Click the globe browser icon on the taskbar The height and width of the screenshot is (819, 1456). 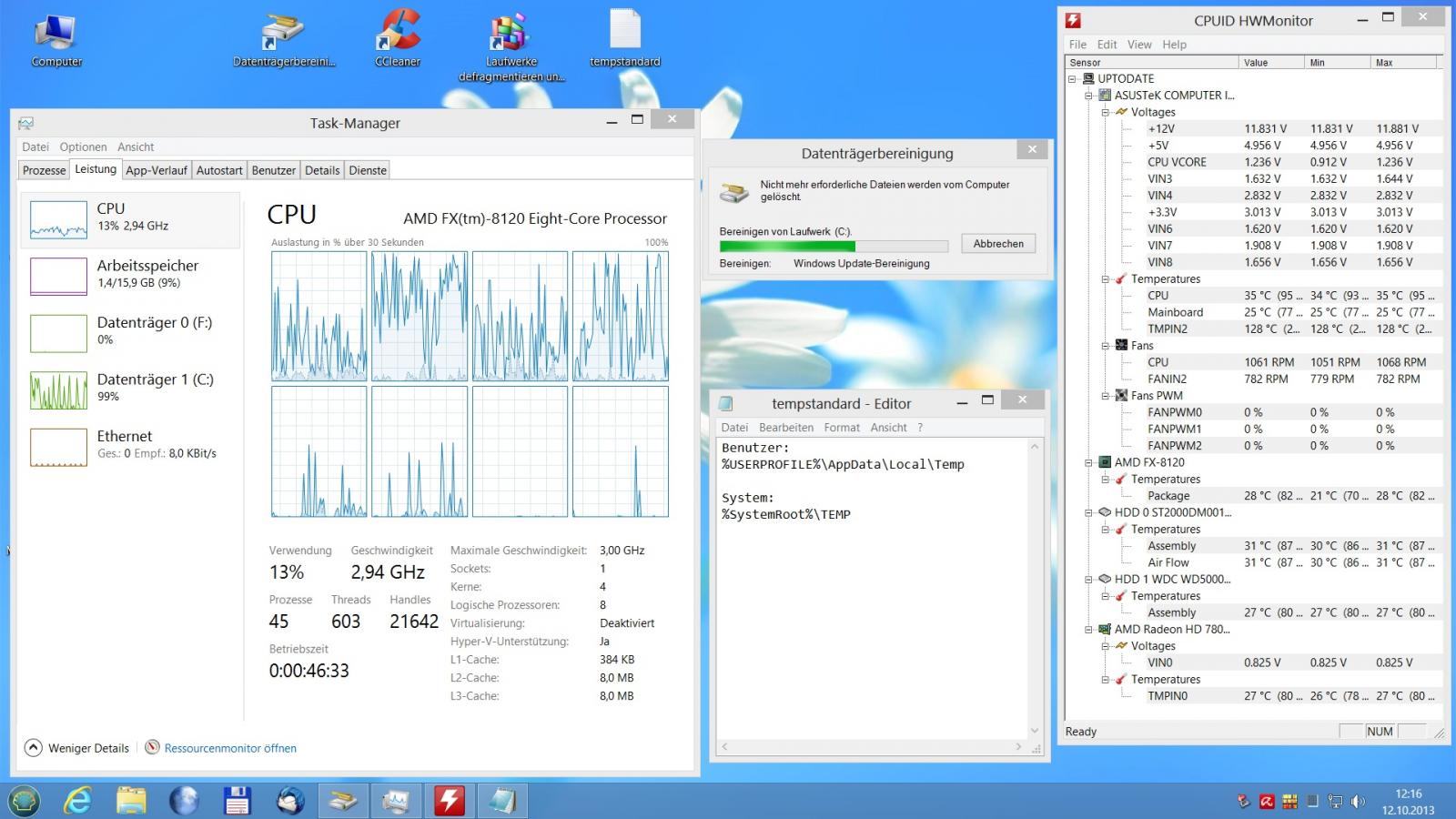click(x=184, y=801)
